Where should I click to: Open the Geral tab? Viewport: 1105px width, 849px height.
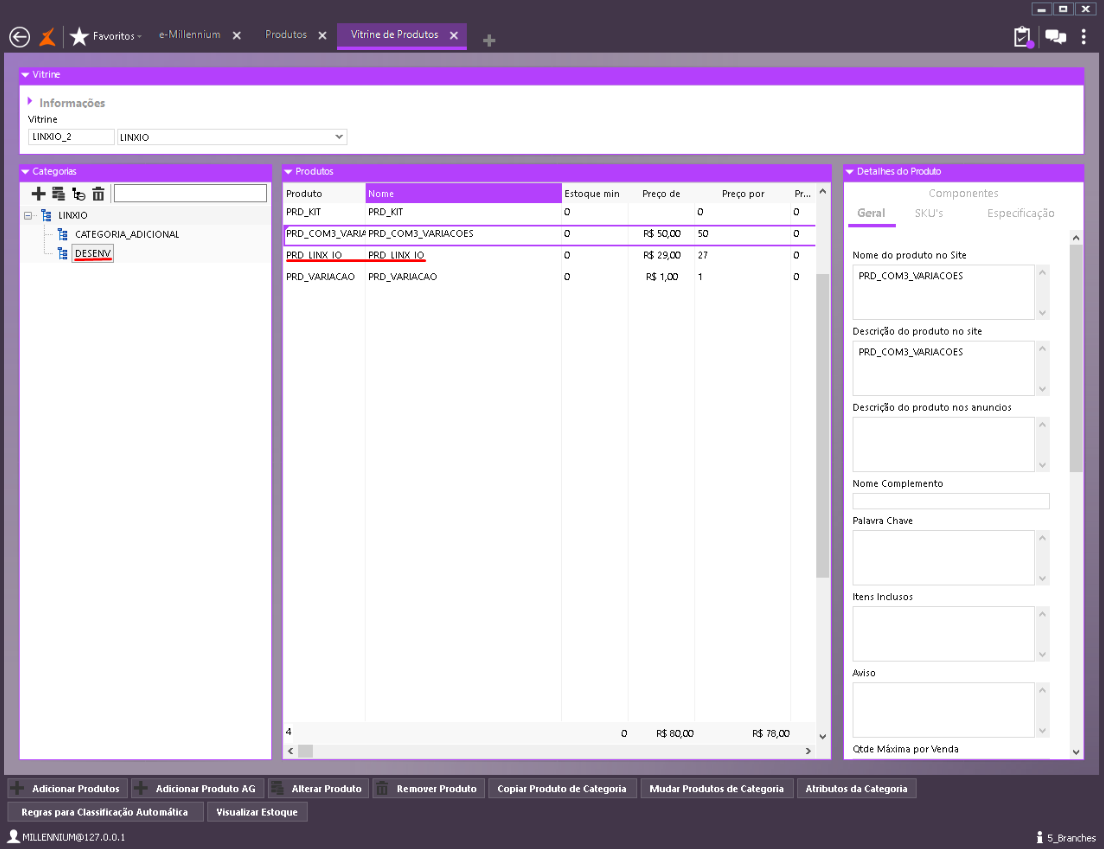tap(871, 213)
